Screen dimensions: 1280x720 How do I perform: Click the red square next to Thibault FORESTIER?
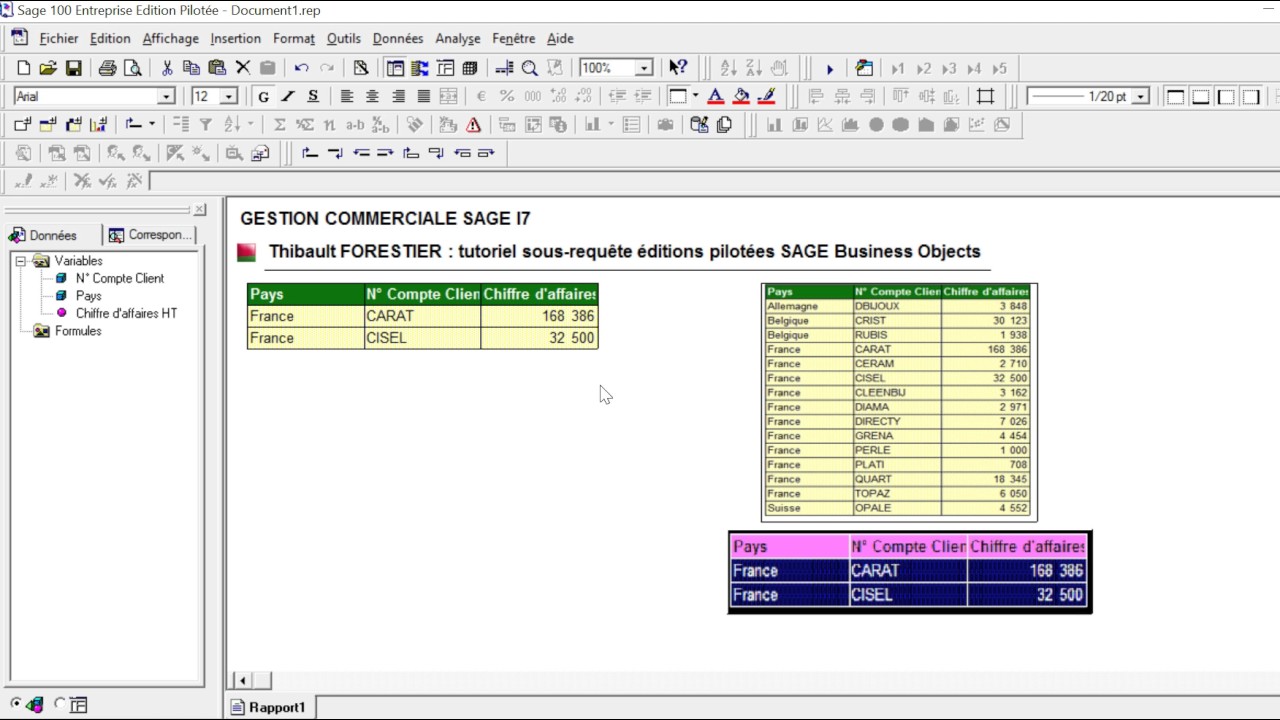tap(246, 253)
